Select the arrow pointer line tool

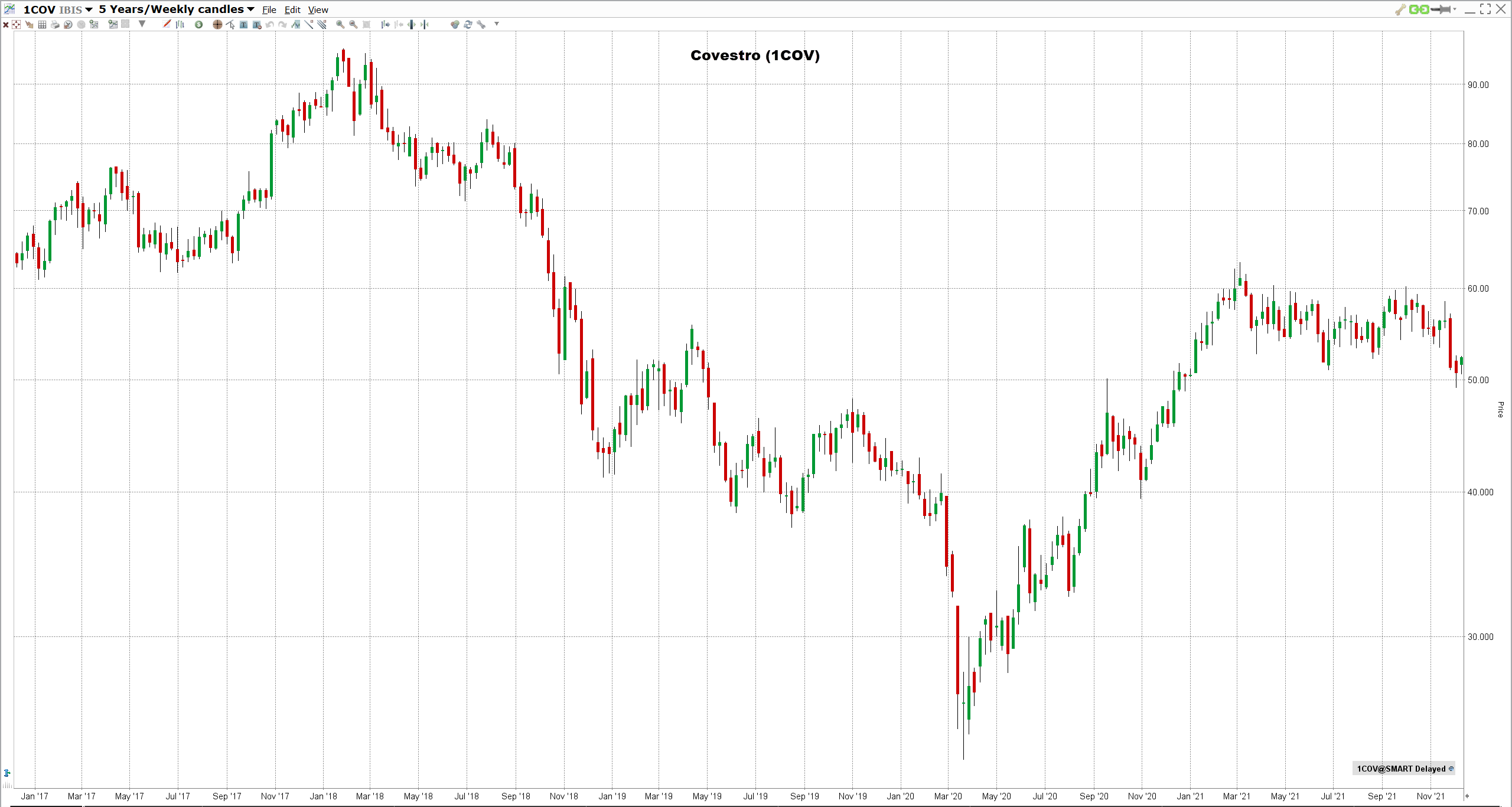230,24
